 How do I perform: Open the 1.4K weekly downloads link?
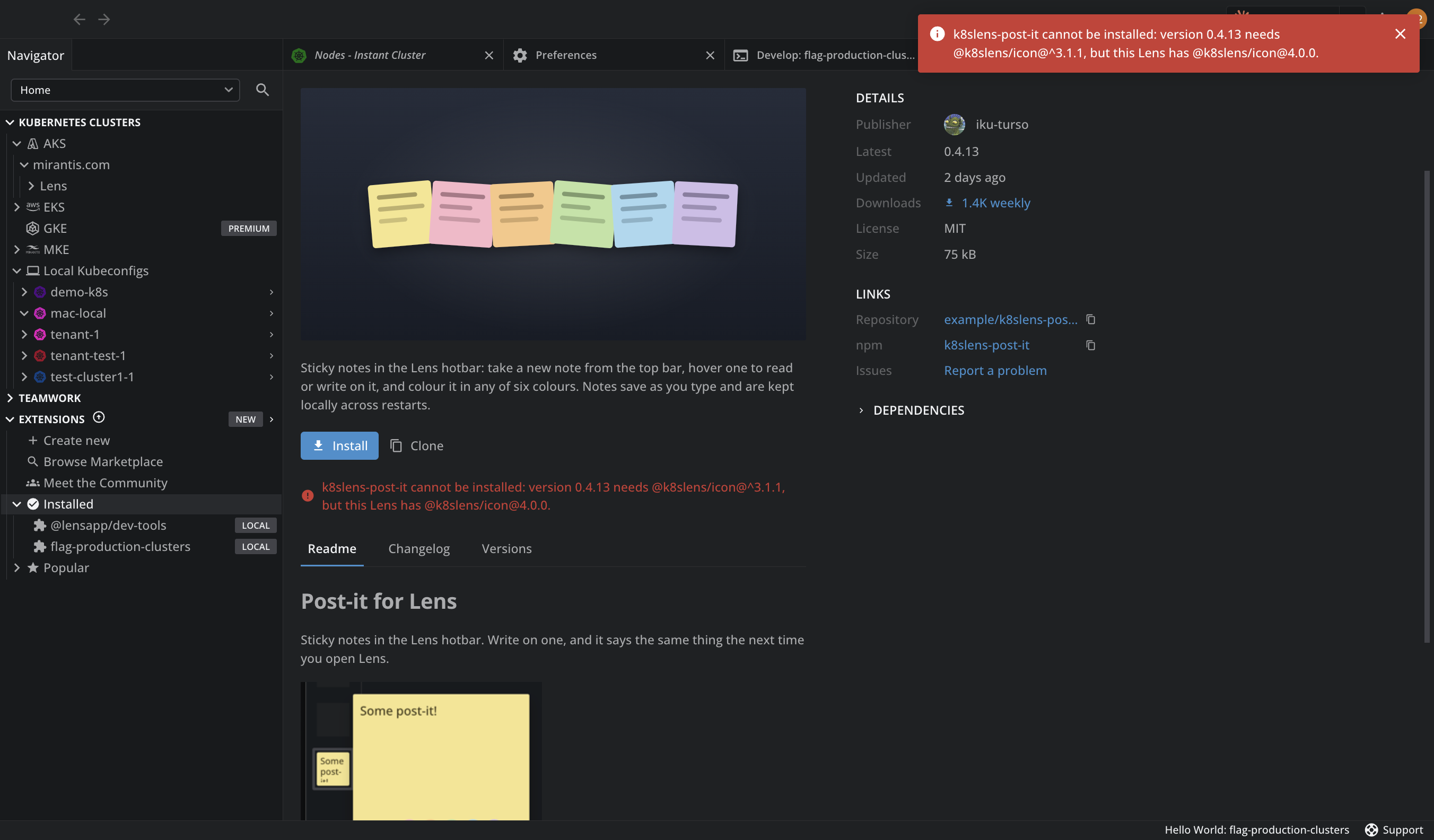pyautogui.click(x=987, y=203)
